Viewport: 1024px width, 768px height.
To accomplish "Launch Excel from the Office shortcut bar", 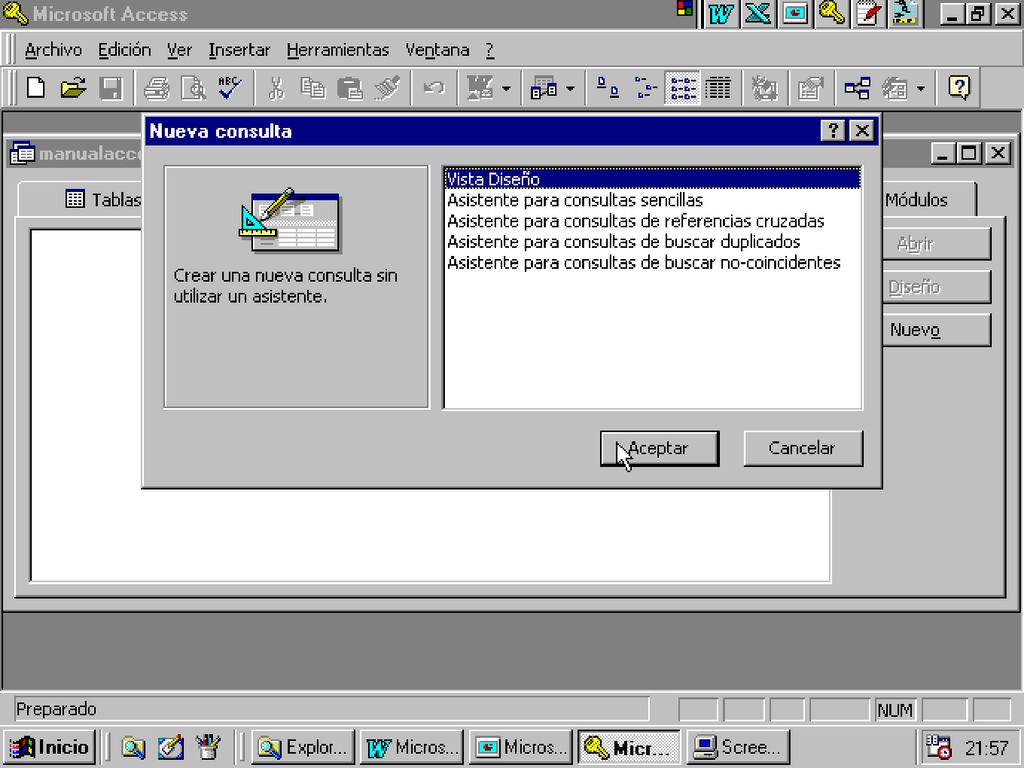I will [x=758, y=13].
